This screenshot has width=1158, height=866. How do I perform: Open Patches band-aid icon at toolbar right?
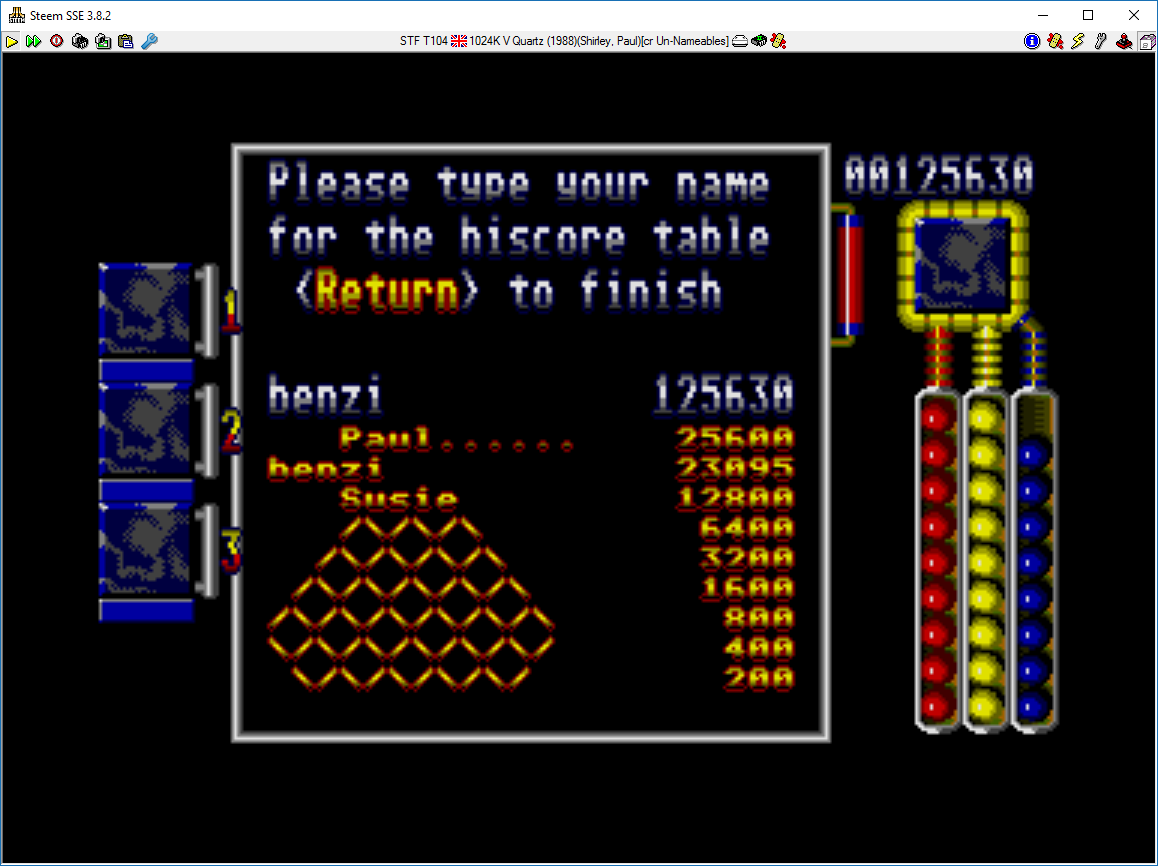(1055, 41)
